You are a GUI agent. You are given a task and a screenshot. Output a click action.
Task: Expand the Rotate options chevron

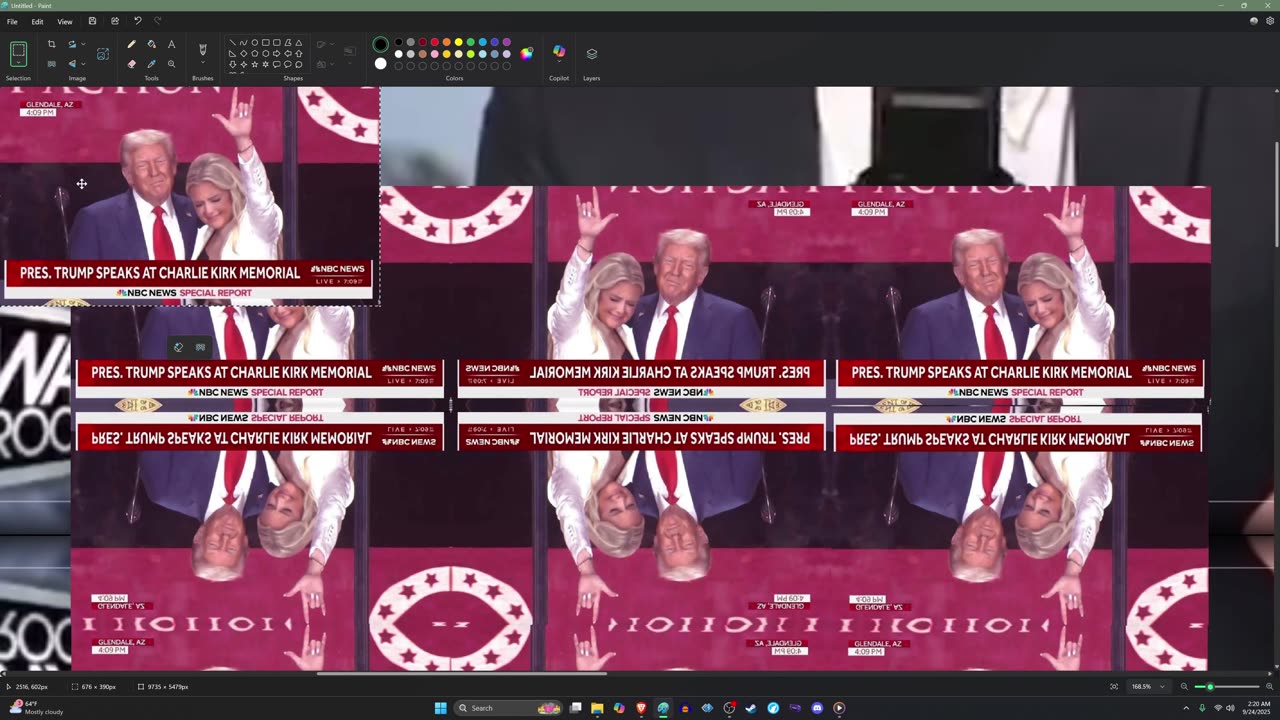tap(82, 44)
